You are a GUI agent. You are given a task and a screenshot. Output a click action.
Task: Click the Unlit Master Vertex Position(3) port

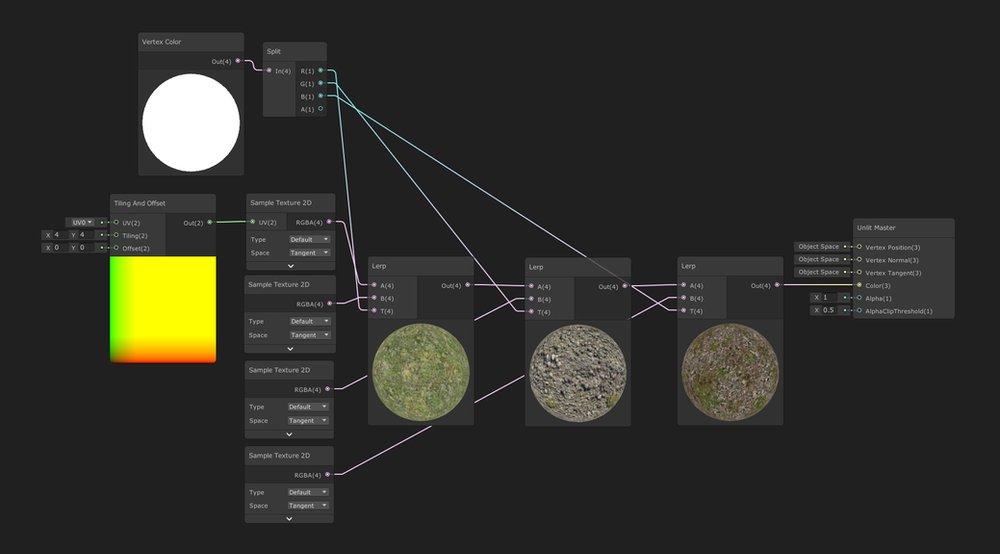click(x=859, y=247)
